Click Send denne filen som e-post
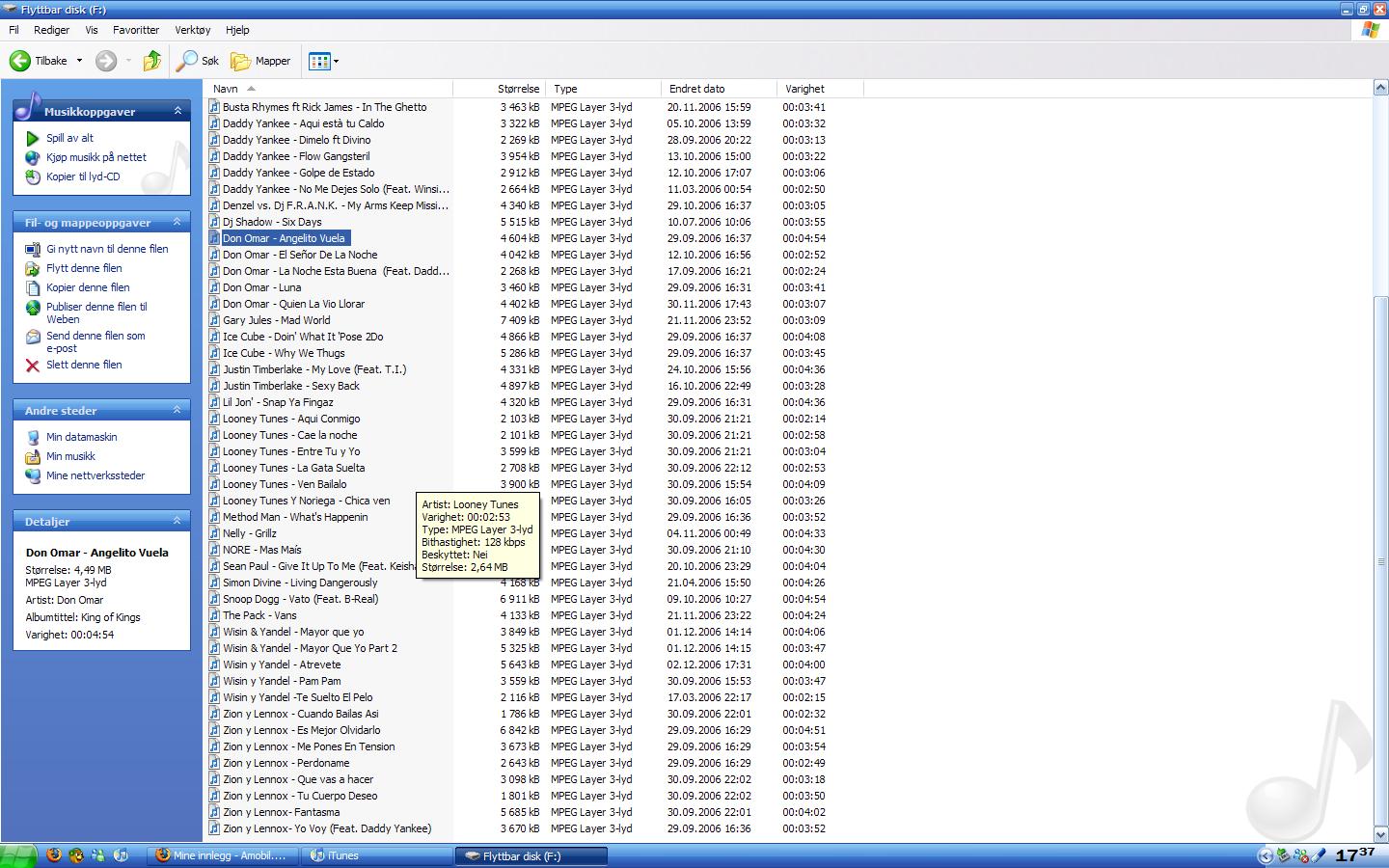Viewport: 1389px width, 868px height. 95,341
